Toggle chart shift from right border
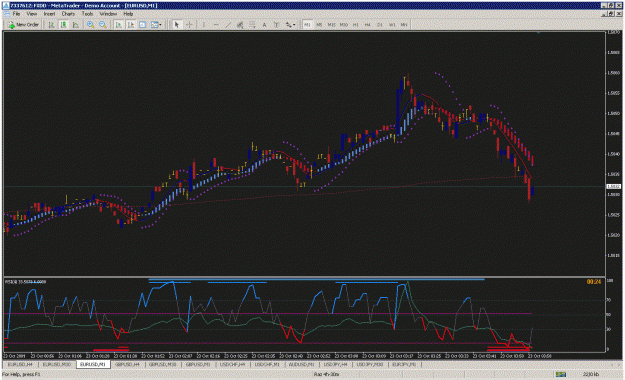 point(130,25)
